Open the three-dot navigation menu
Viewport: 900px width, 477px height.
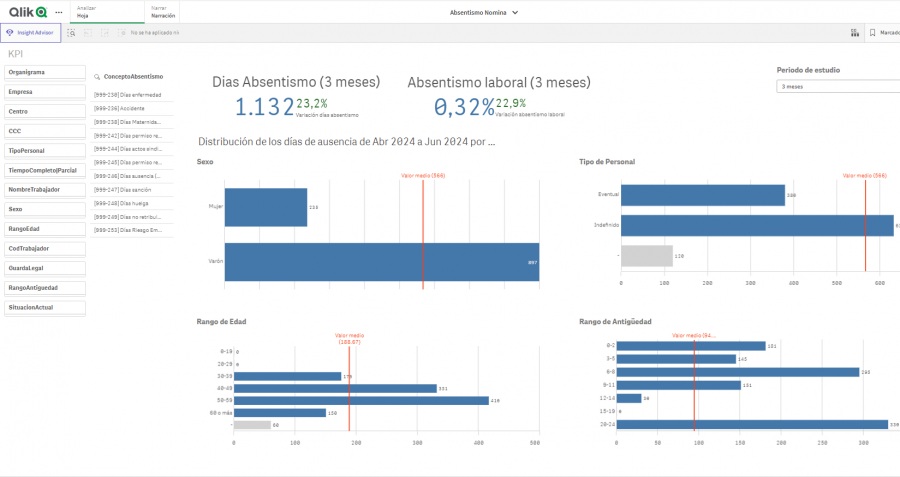coord(58,12)
